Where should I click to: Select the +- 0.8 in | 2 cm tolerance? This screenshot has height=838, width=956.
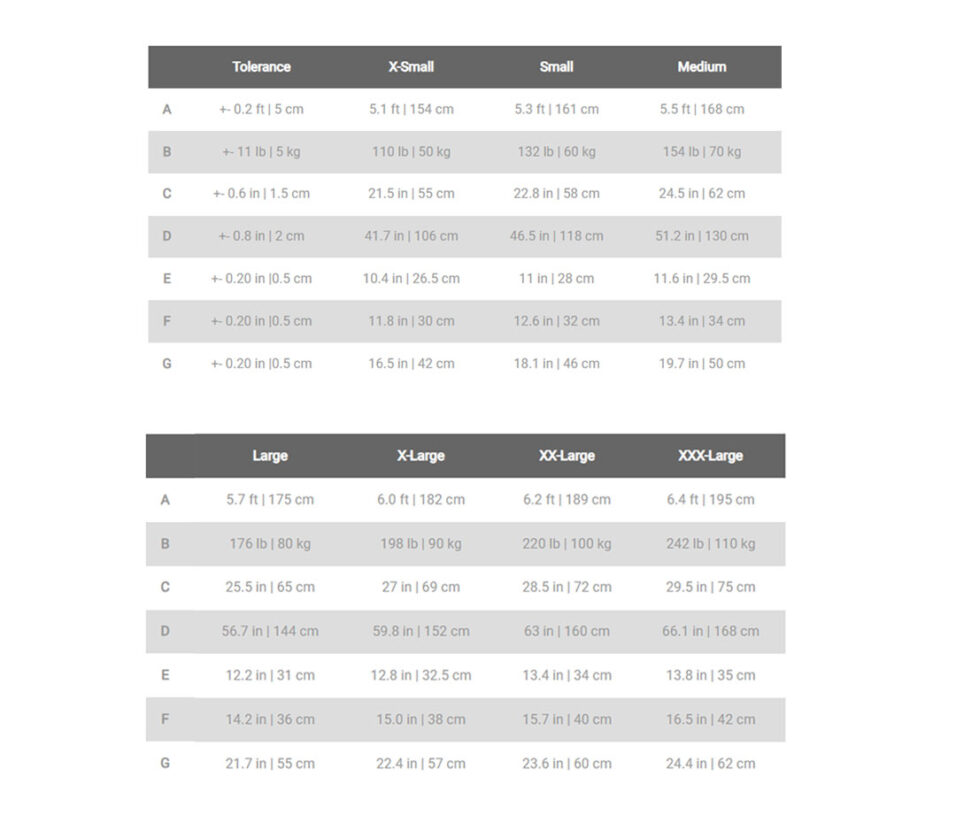[261, 236]
